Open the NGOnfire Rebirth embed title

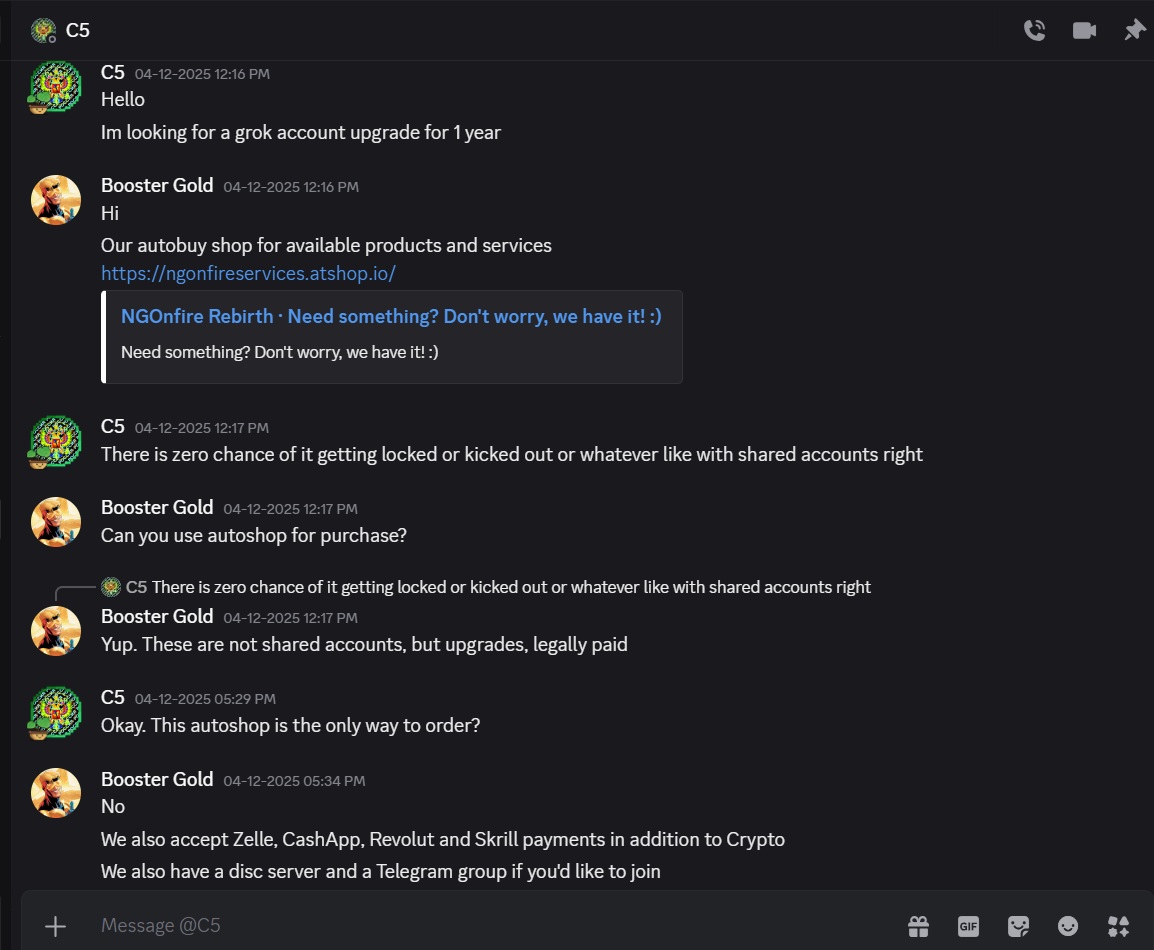[391, 316]
